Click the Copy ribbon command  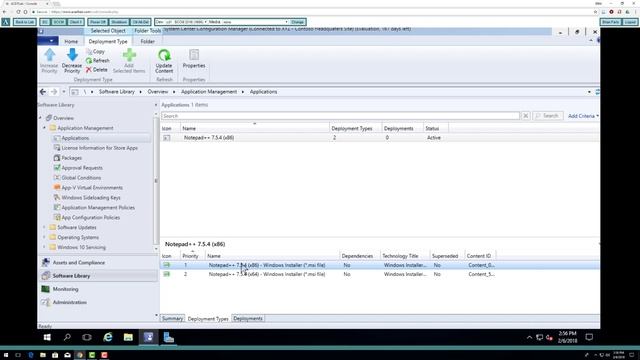tap(96, 51)
